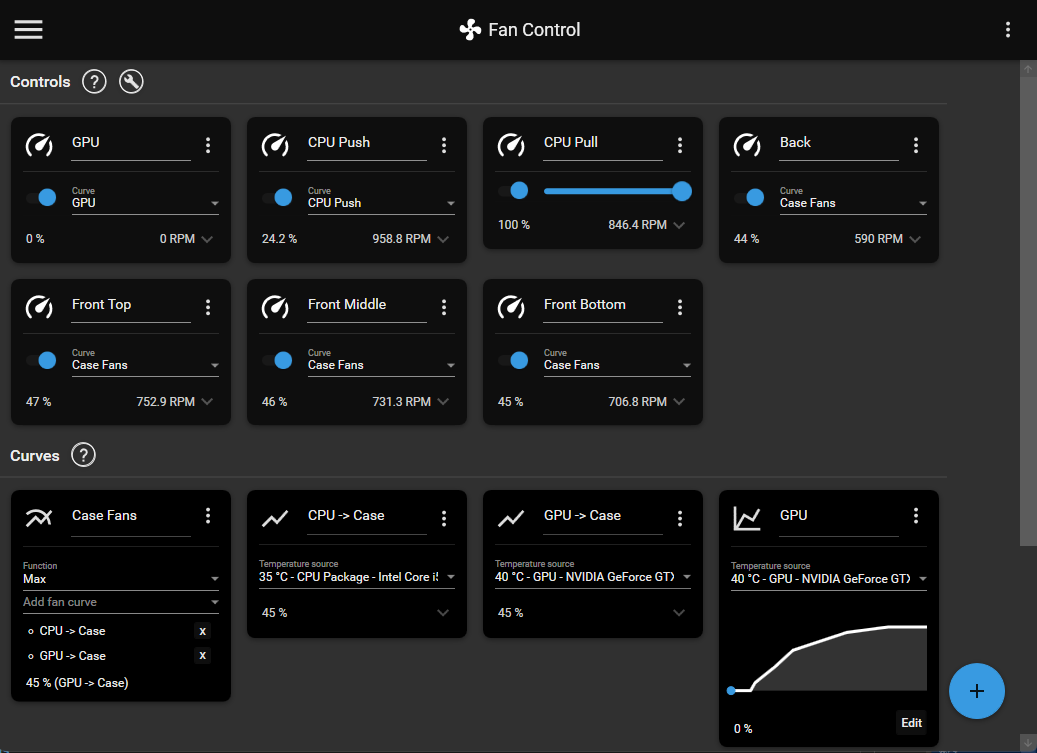Image resolution: width=1037 pixels, height=753 pixels.
Task: Open the Controls wrench settings icon
Action: [x=131, y=82]
